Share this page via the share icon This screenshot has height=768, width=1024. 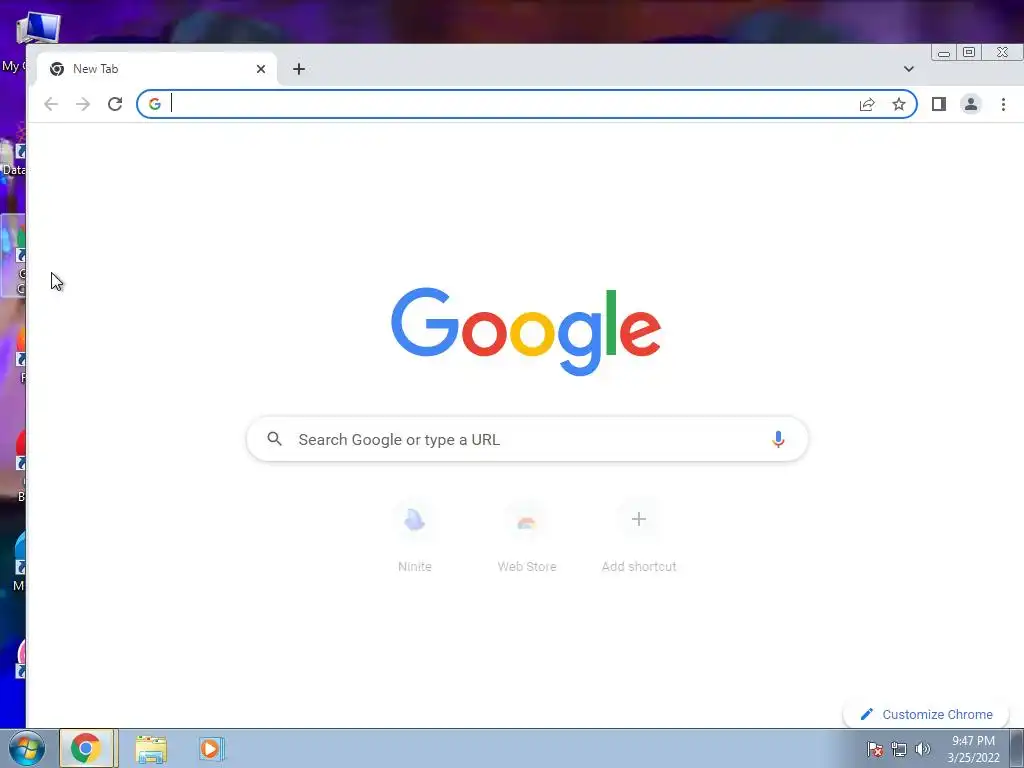click(x=867, y=104)
